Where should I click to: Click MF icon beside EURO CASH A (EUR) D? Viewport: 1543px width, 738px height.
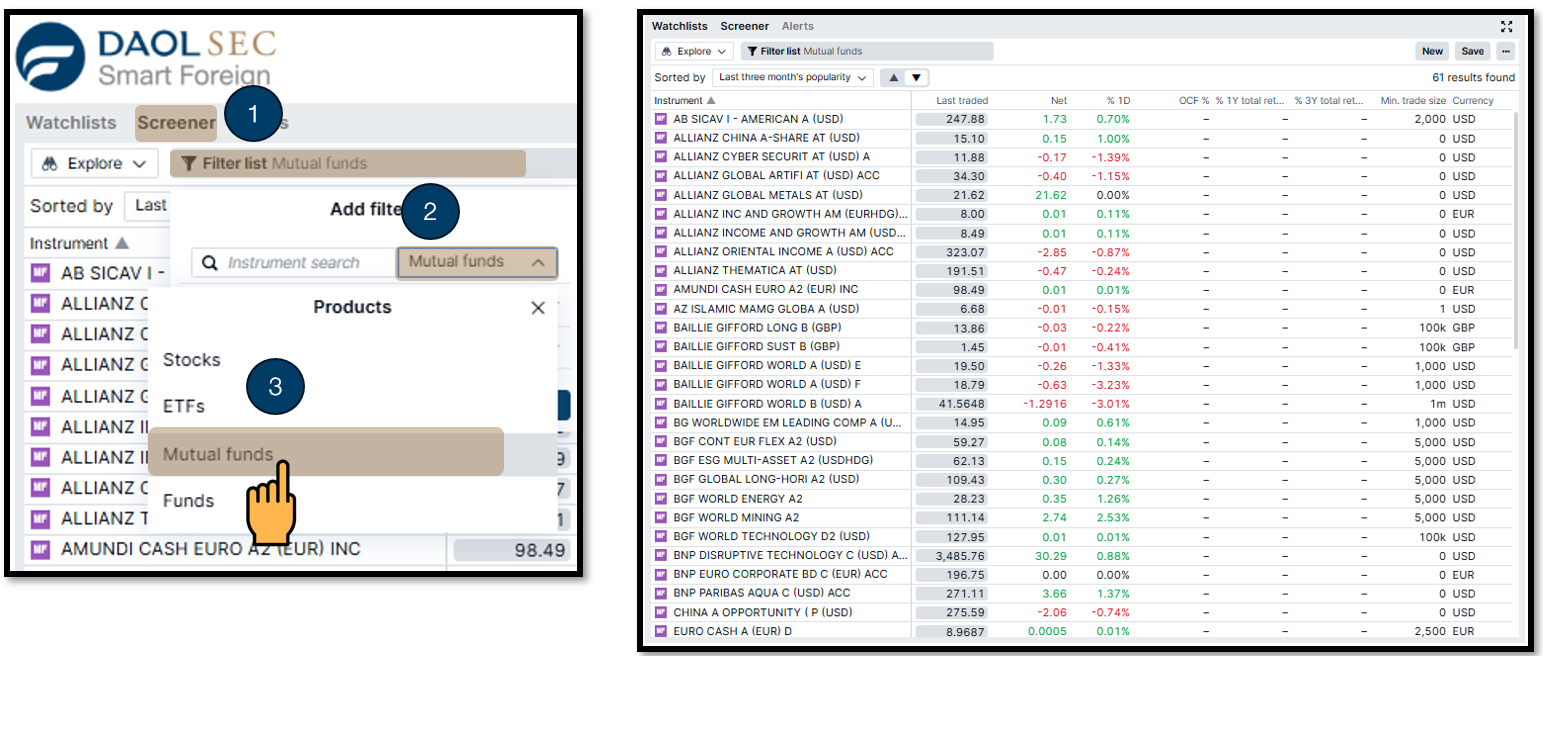tap(660, 631)
